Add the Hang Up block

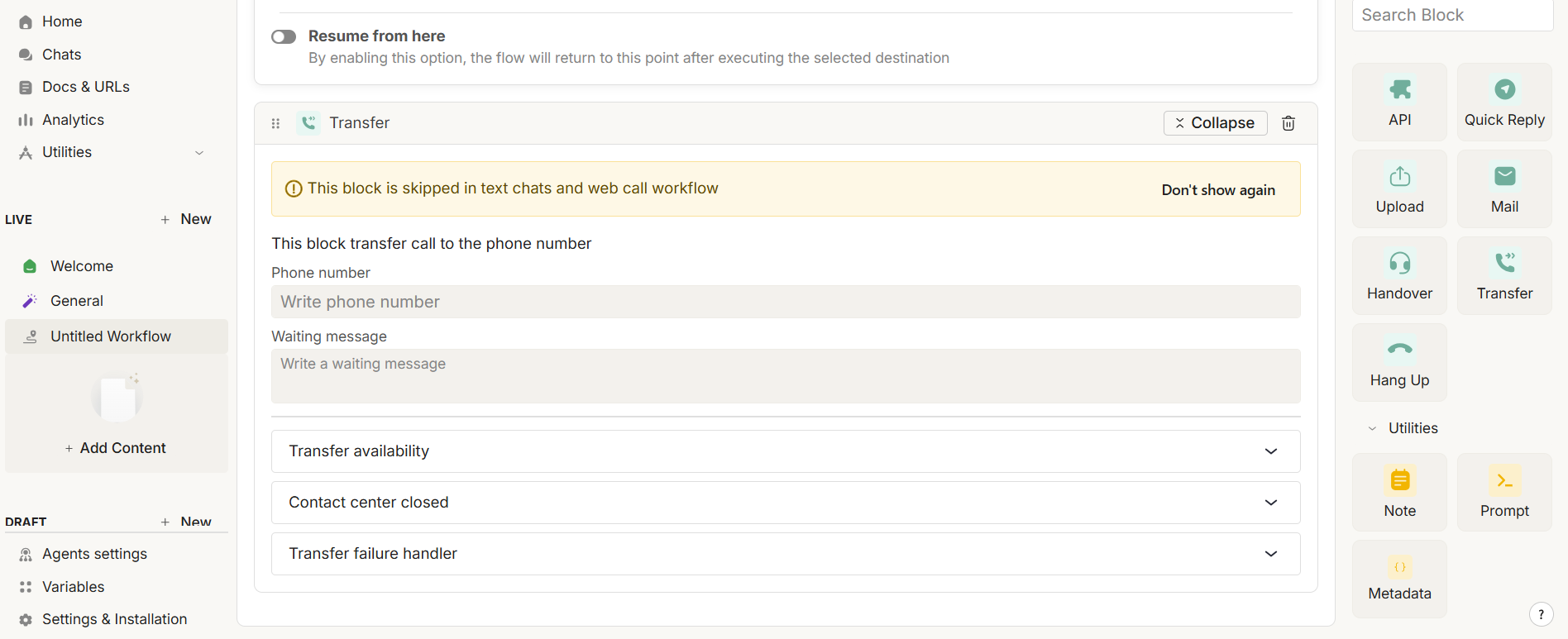tap(1399, 362)
